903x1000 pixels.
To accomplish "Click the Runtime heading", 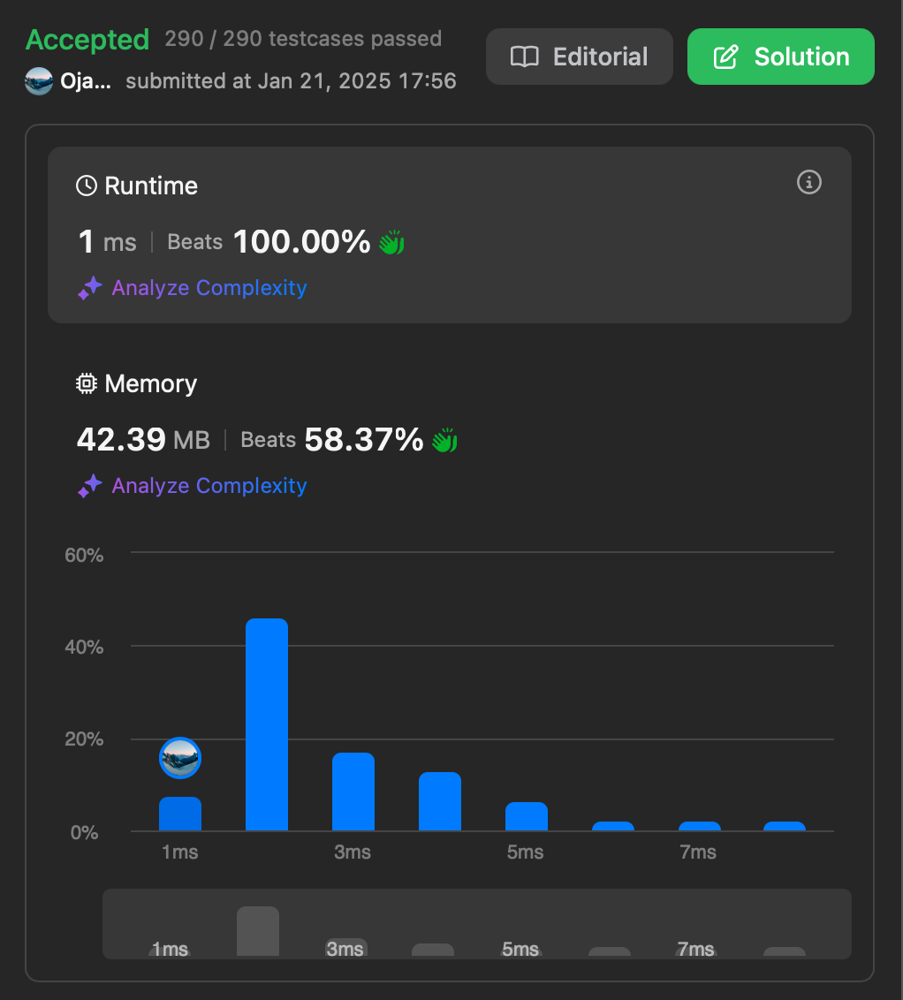I will point(151,186).
